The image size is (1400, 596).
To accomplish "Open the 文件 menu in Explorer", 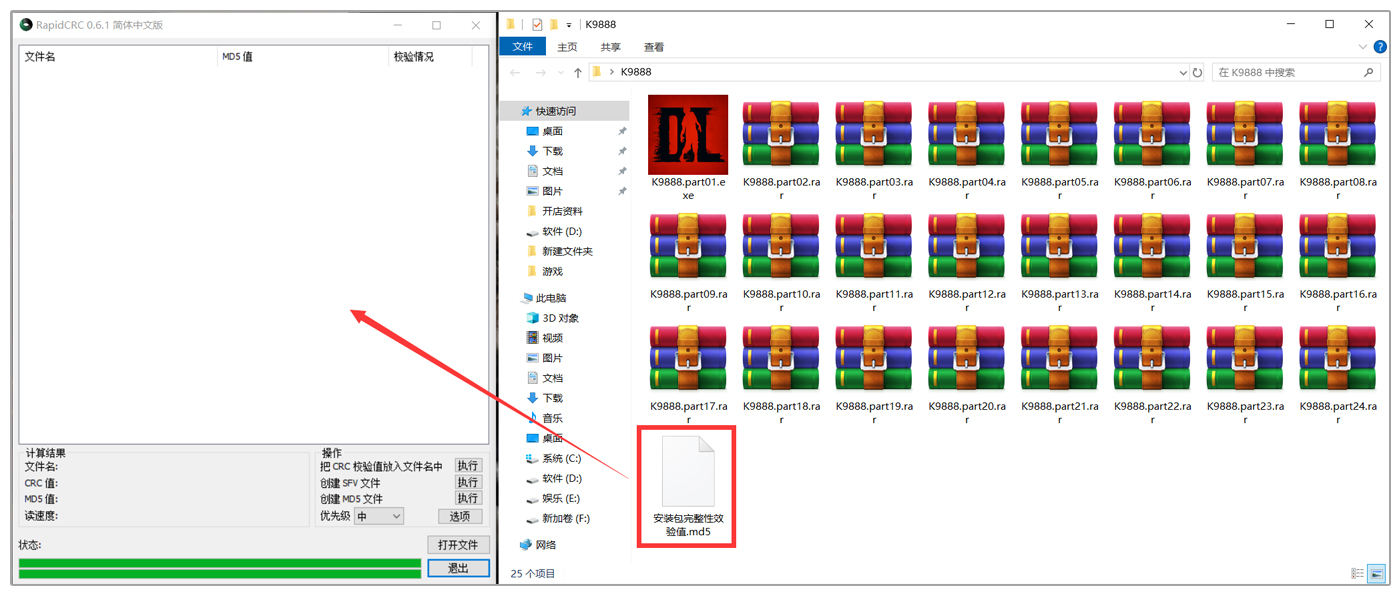I will pyautogui.click(x=522, y=47).
